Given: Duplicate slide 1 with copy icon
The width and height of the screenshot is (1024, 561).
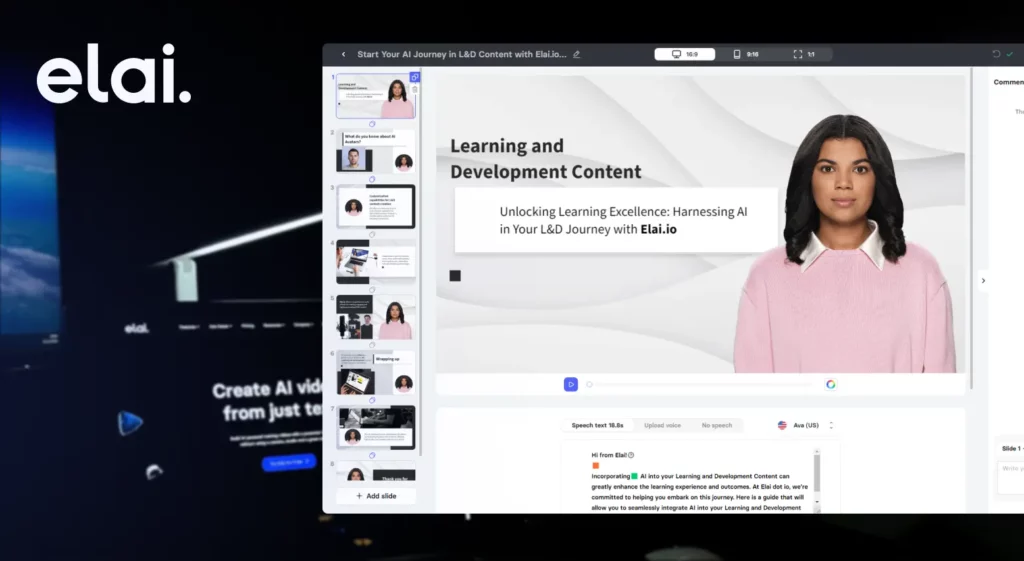Looking at the screenshot, I should [415, 77].
